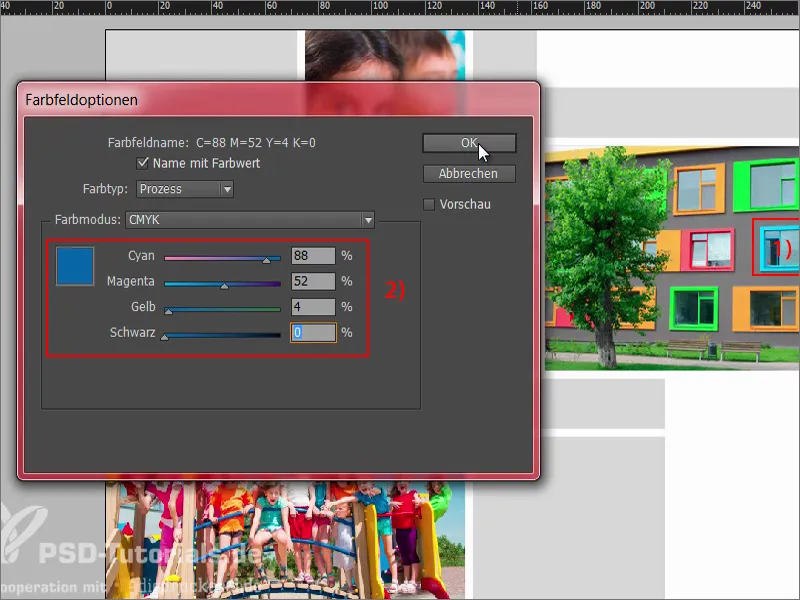Screen dimensions: 800x600
Task: Select the Magenta value field showing 52
Action: [313, 281]
